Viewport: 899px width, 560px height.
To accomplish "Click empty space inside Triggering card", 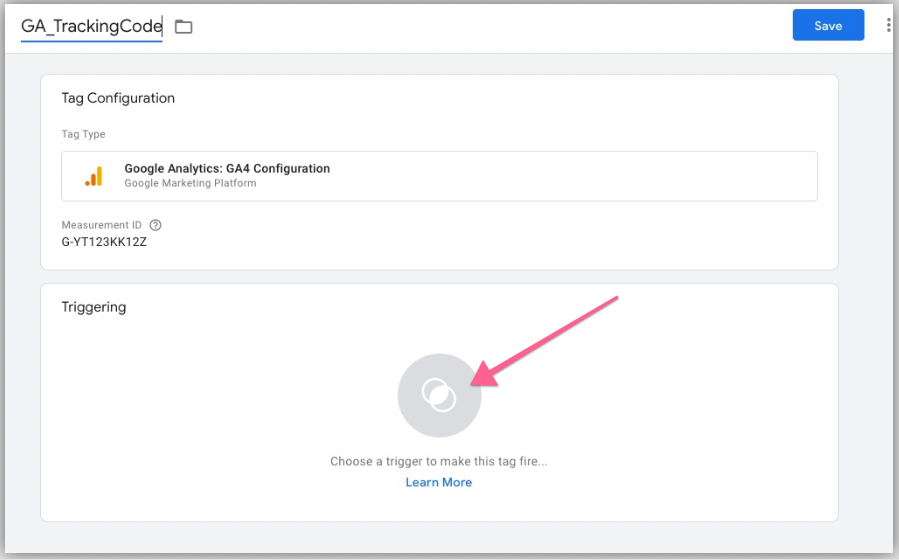I will (x=200, y=420).
